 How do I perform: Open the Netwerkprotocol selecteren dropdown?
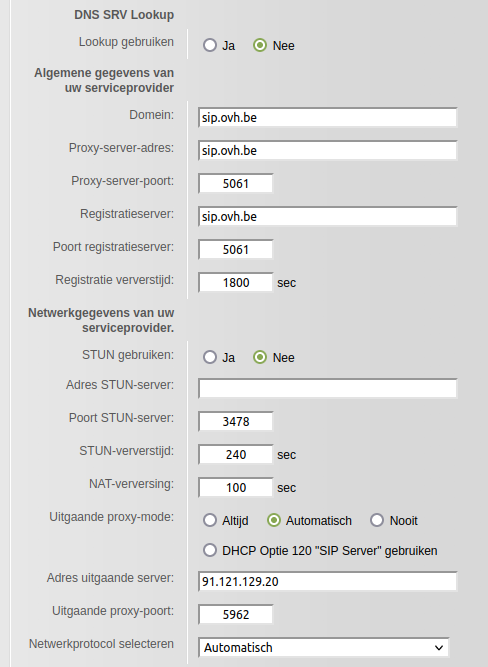(324, 647)
